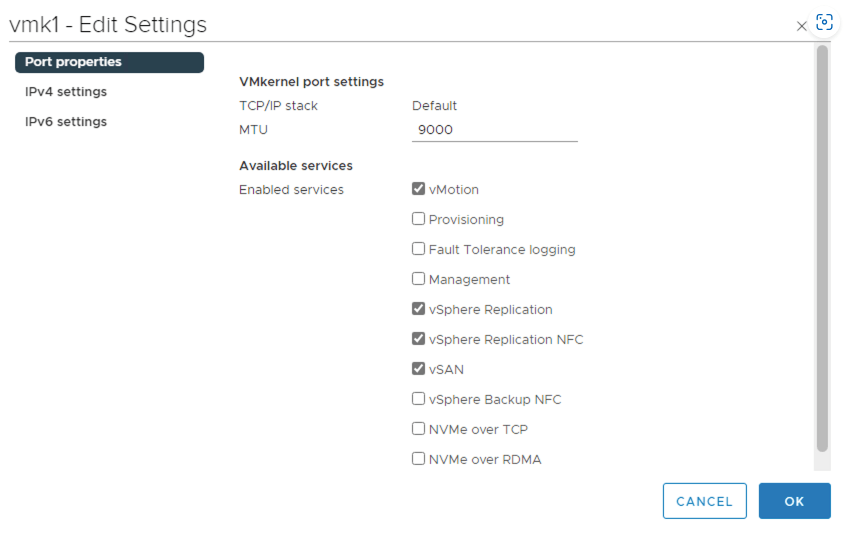Disable vSphere Replication checkbox
Image resolution: width=855 pixels, height=536 pixels.
tap(419, 310)
